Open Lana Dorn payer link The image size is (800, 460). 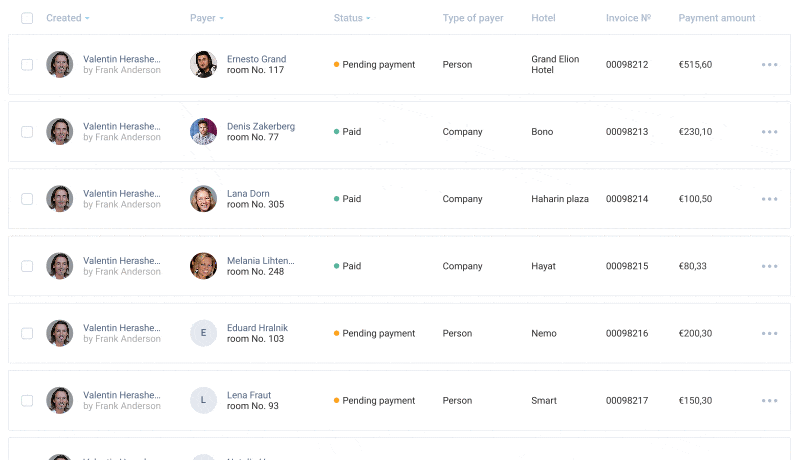(x=248, y=193)
